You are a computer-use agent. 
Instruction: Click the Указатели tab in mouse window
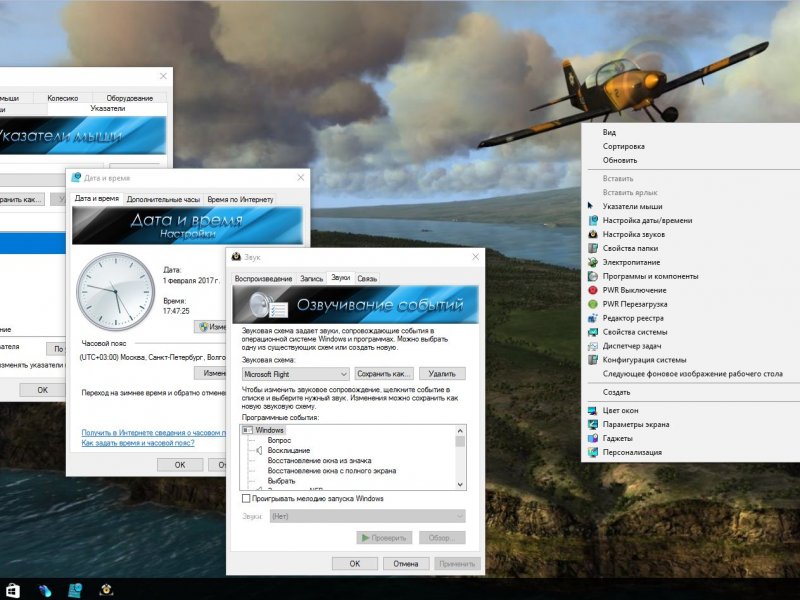click(107, 108)
